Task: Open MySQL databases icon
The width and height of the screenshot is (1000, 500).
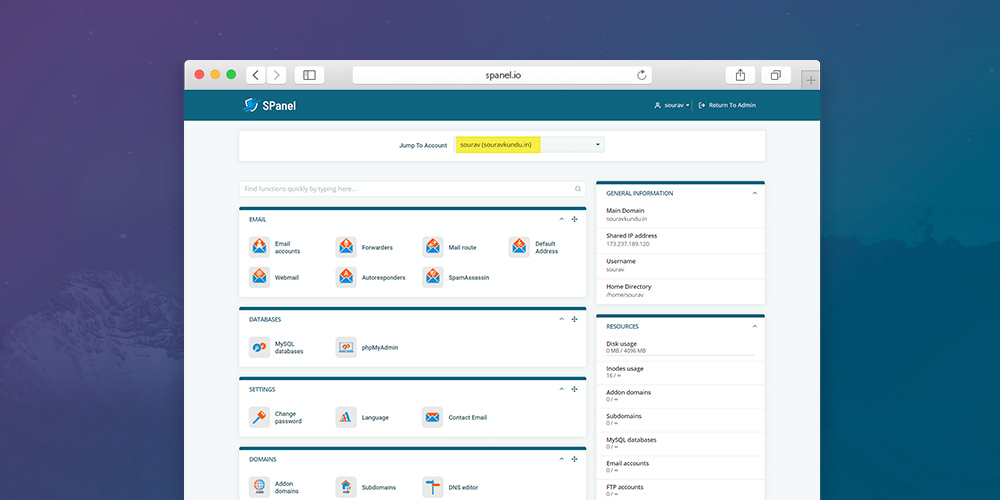Action: (x=259, y=347)
